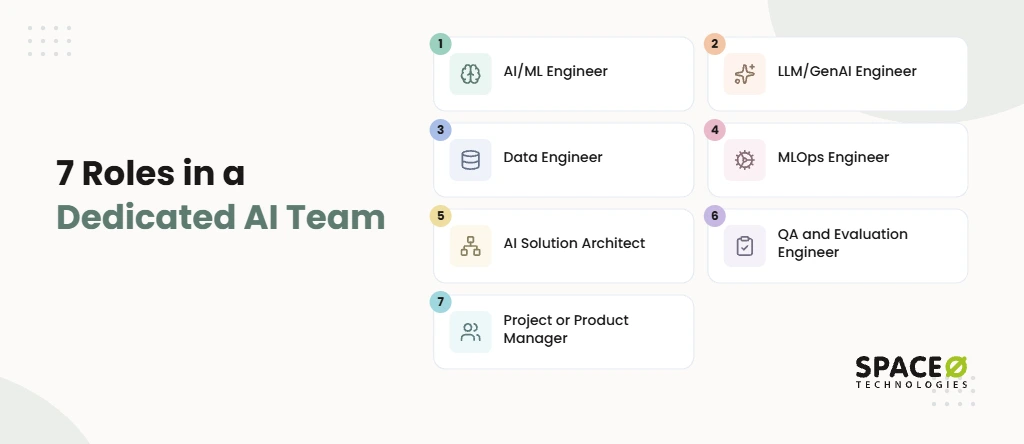Select the "AI/ML Engineer" label
Image resolution: width=1024 pixels, height=444 pixels.
click(x=555, y=71)
